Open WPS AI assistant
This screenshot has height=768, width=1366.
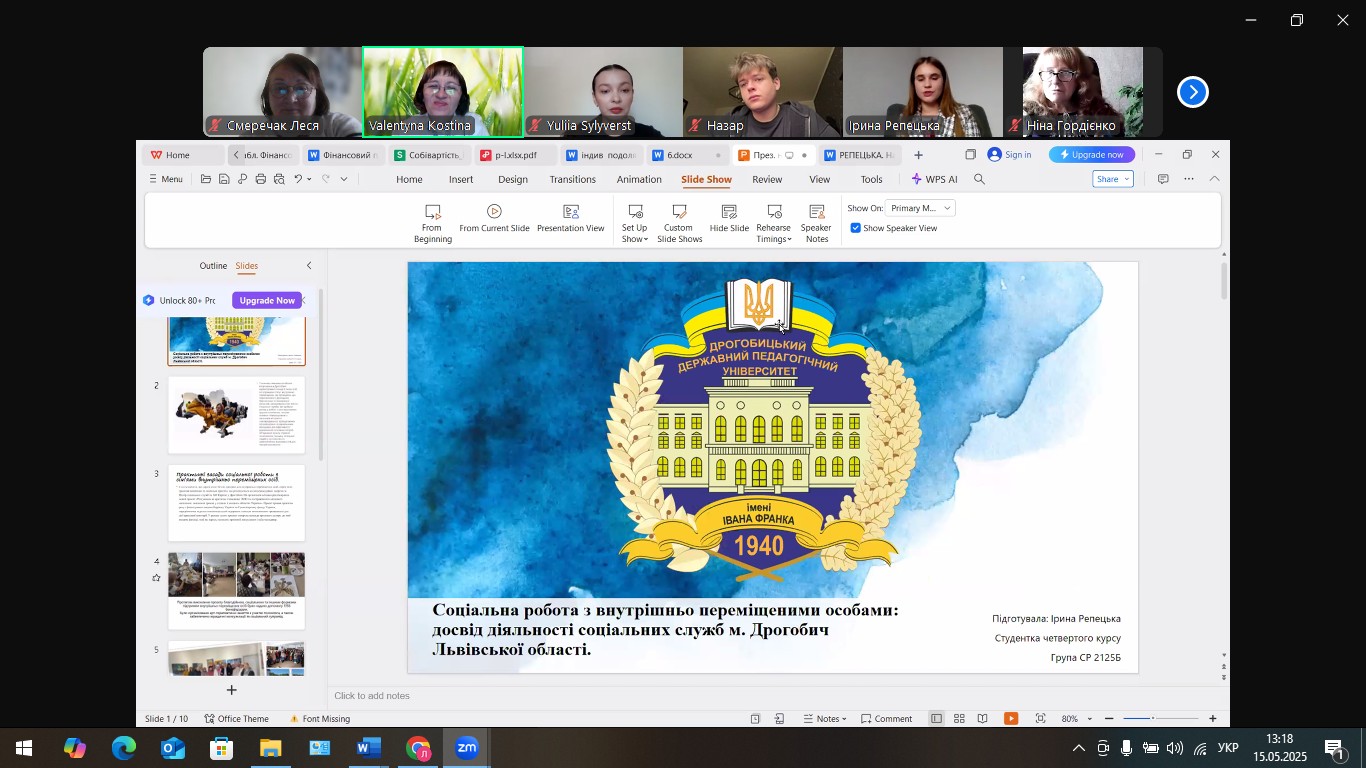[x=934, y=180]
